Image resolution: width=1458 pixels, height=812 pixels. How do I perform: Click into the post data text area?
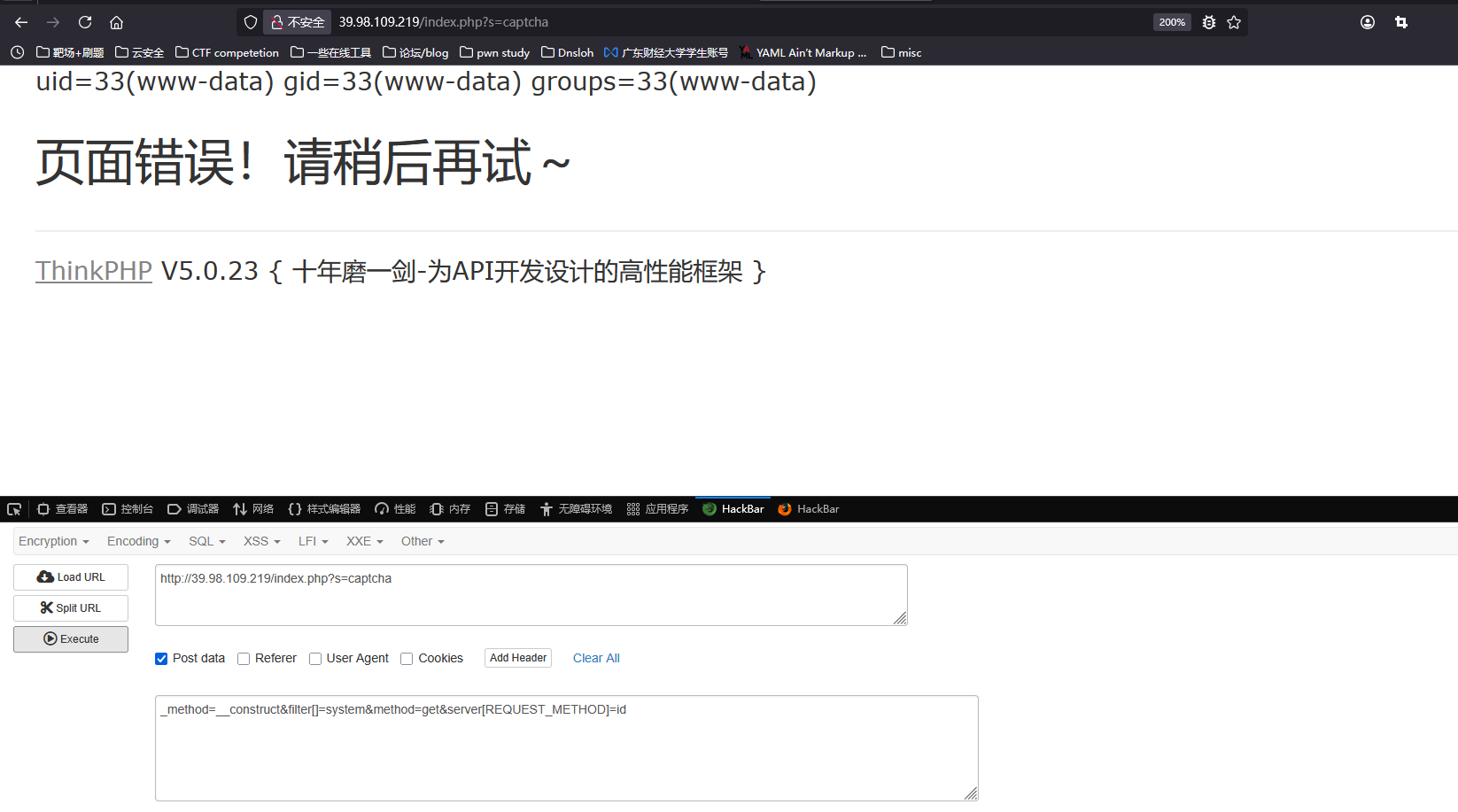tap(567, 748)
